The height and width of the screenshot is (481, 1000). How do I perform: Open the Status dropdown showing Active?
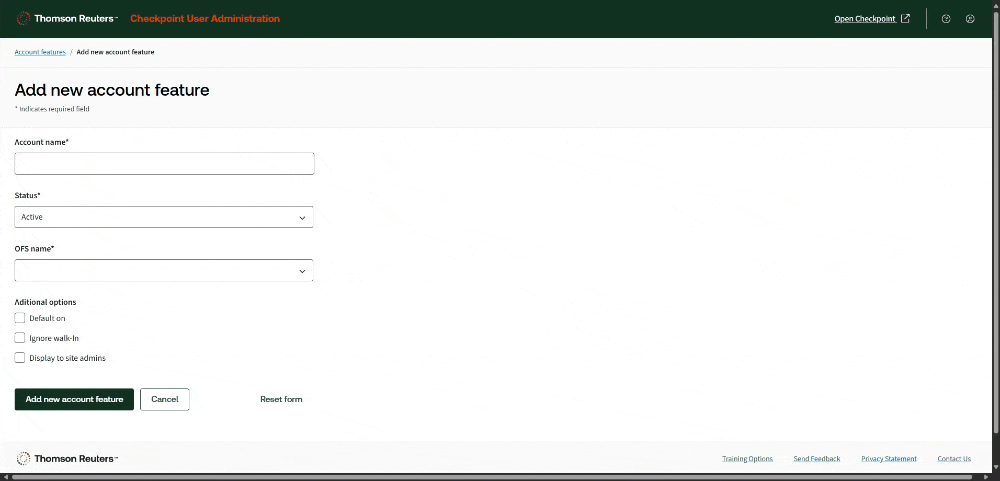tap(164, 217)
